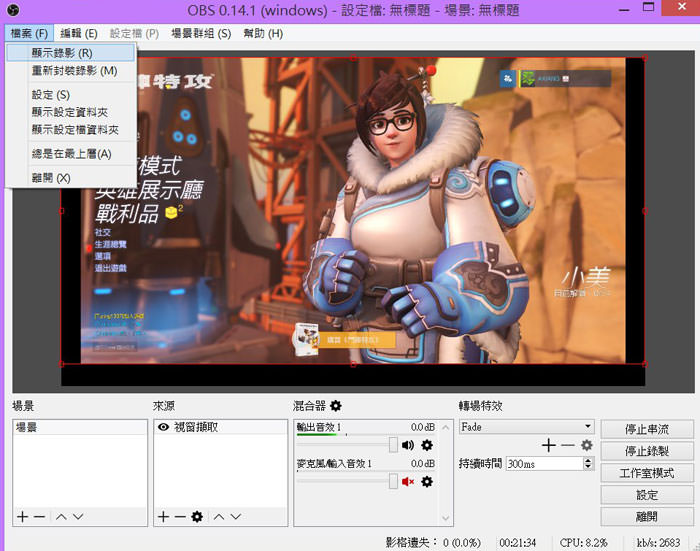Open the 檔案 (F) menu
This screenshot has width=700, height=551.
(29, 33)
